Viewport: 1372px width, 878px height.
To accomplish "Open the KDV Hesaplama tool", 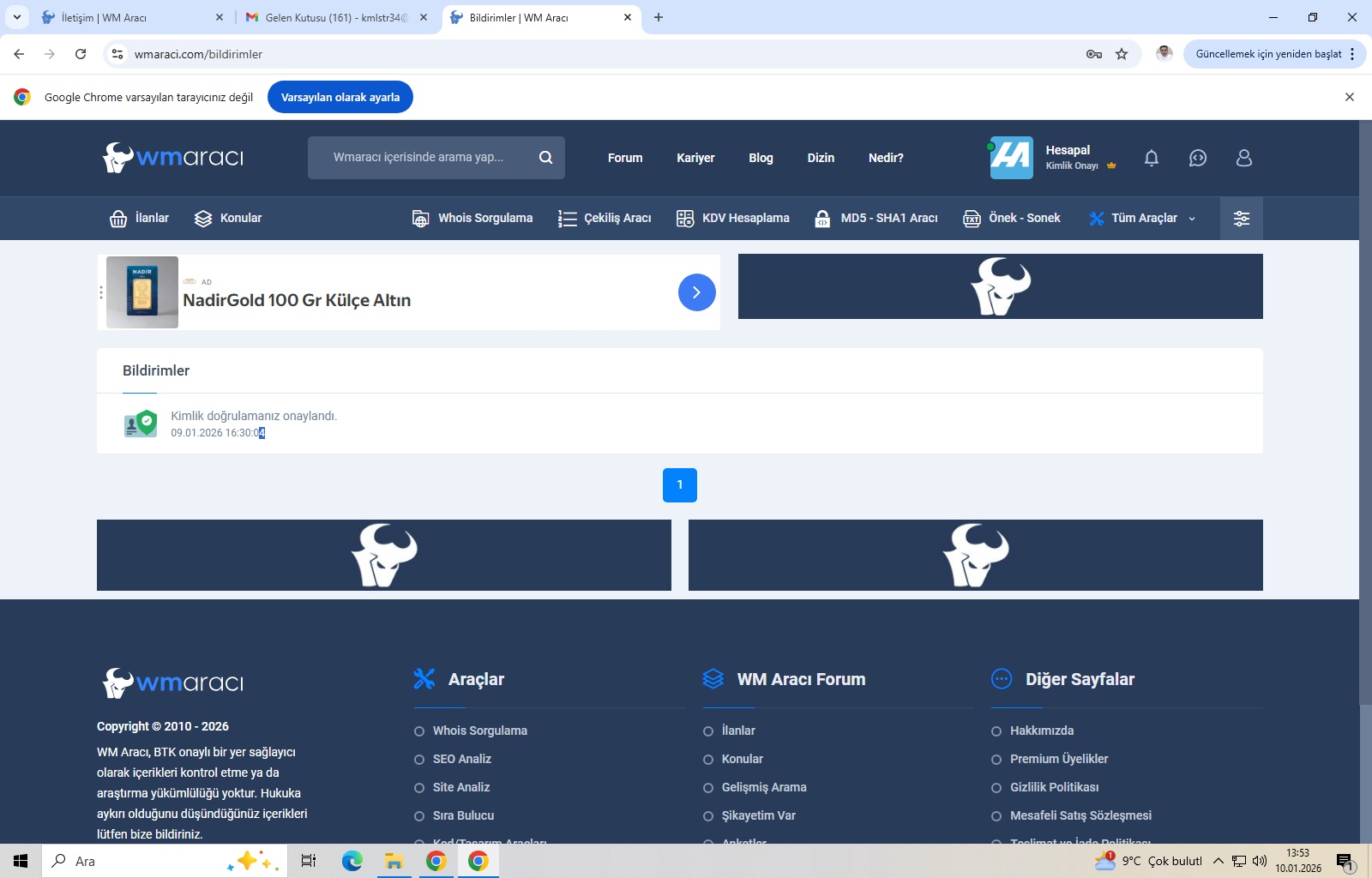I will (x=732, y=219).
